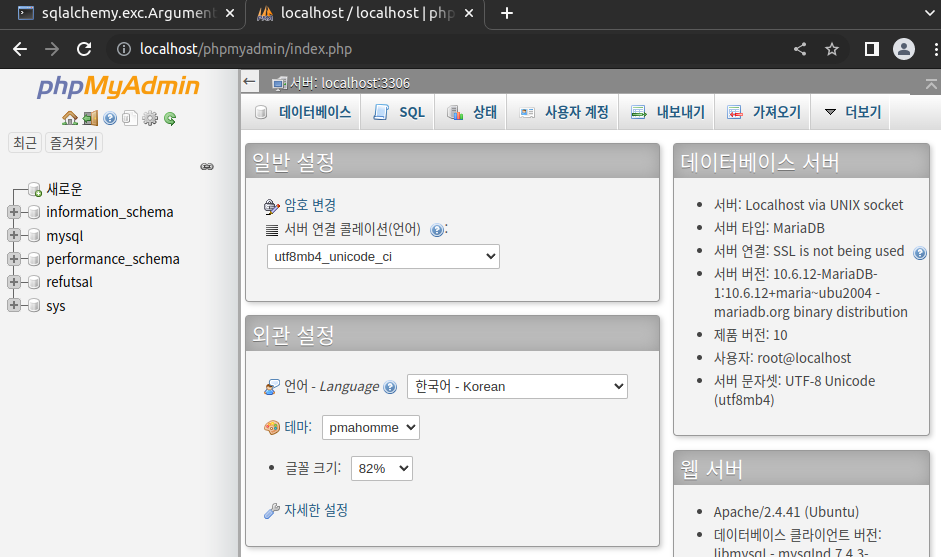941x557 pixels.
Task: Open the 한국어 - Korean language dropdown
Action: coord(517,387)
